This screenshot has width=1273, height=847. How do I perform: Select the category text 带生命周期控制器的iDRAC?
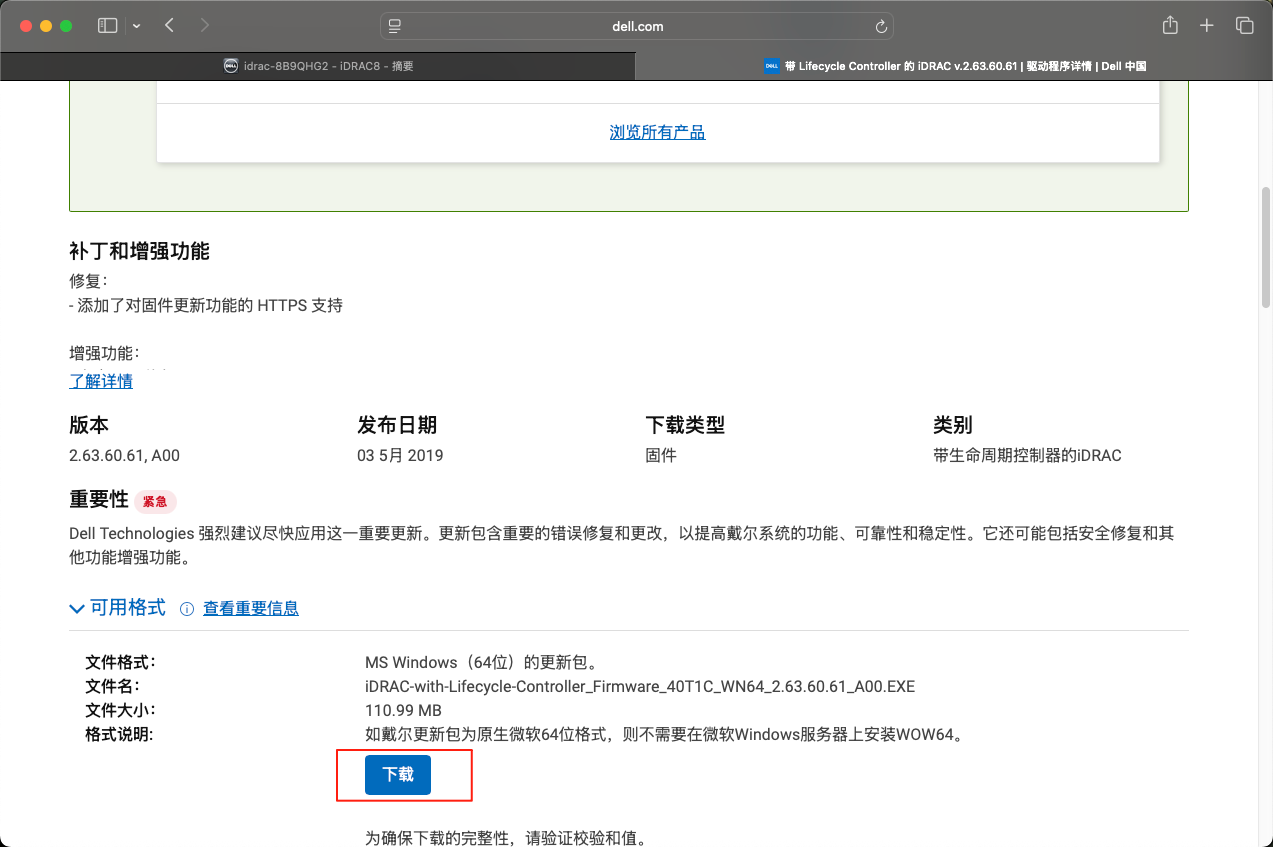click(1027, 455)
